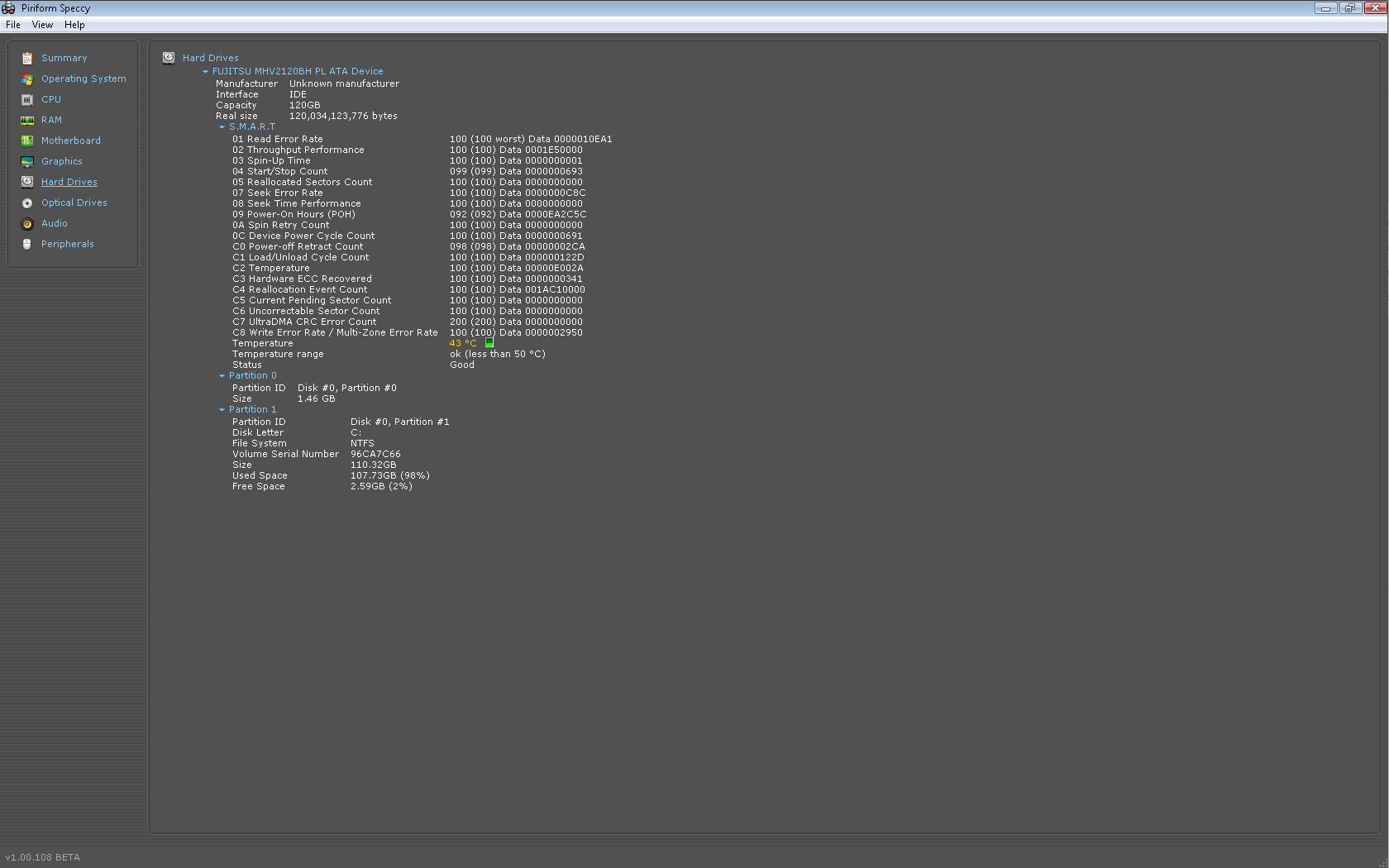Click the Partition 1 heading label
Screen dimensions: 1389x868
(253, 409)
